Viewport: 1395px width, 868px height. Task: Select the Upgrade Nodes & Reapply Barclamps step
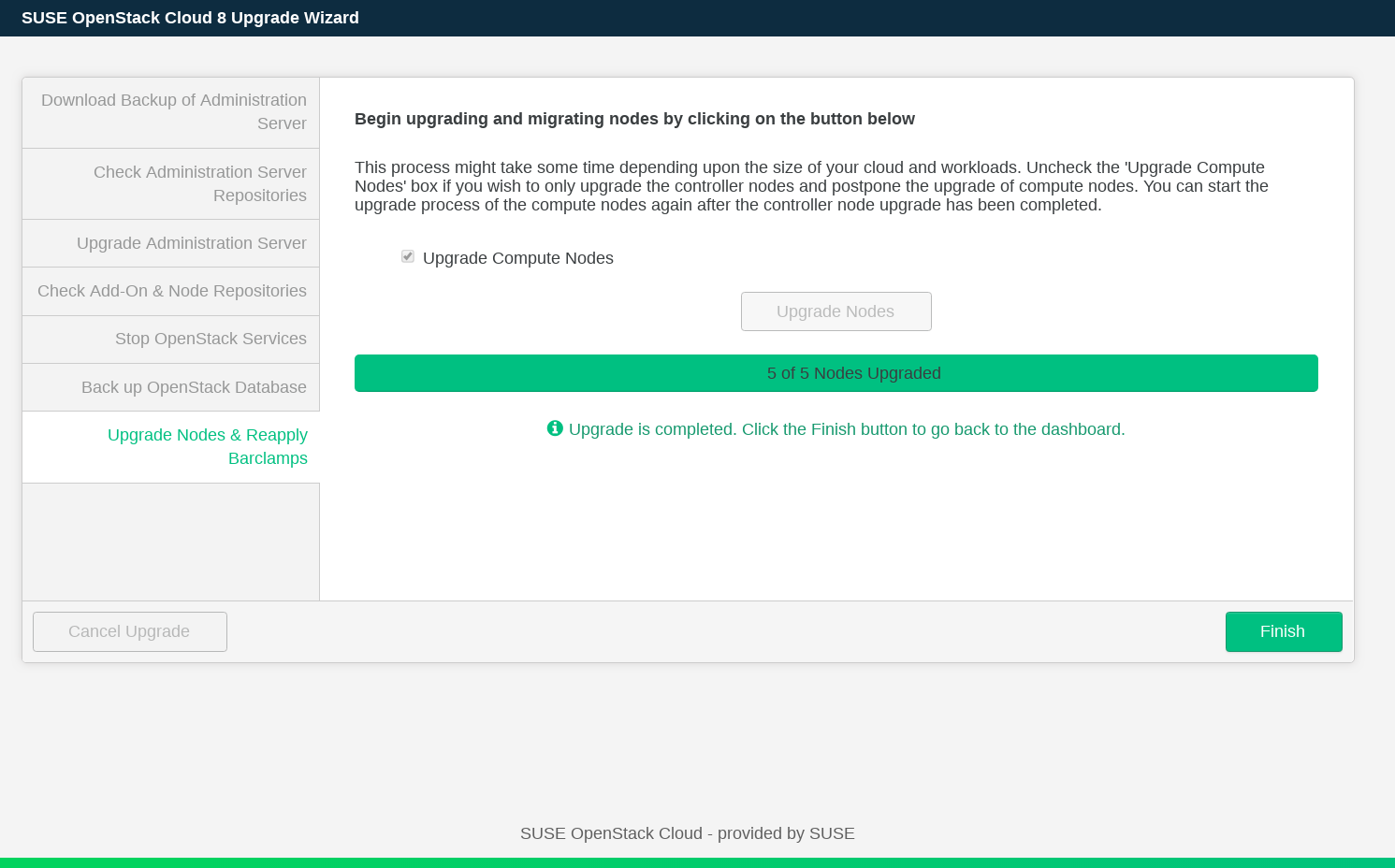207,446
